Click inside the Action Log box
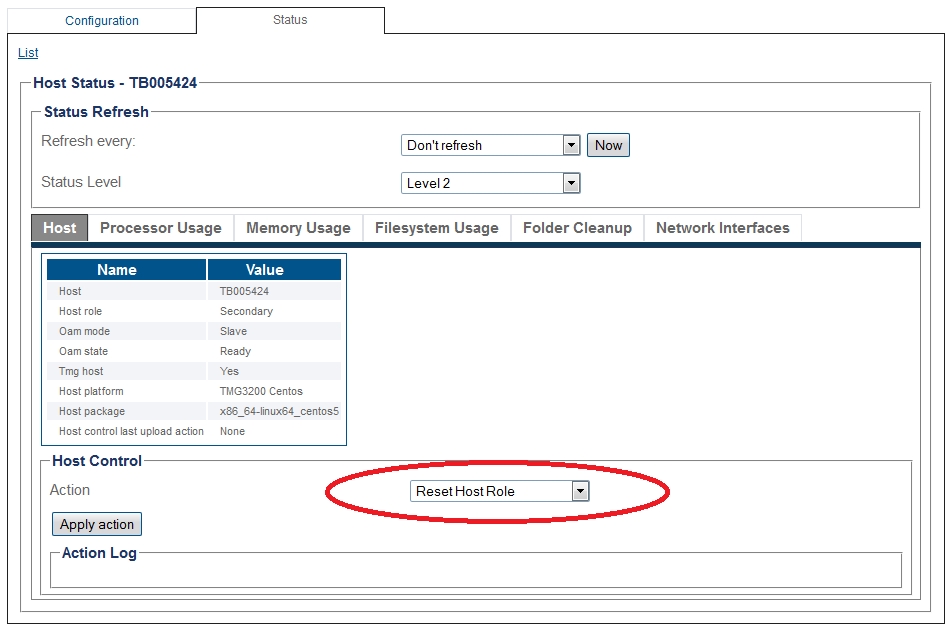The width and height of the screenshot is (951, 633). tap(475, 573)
